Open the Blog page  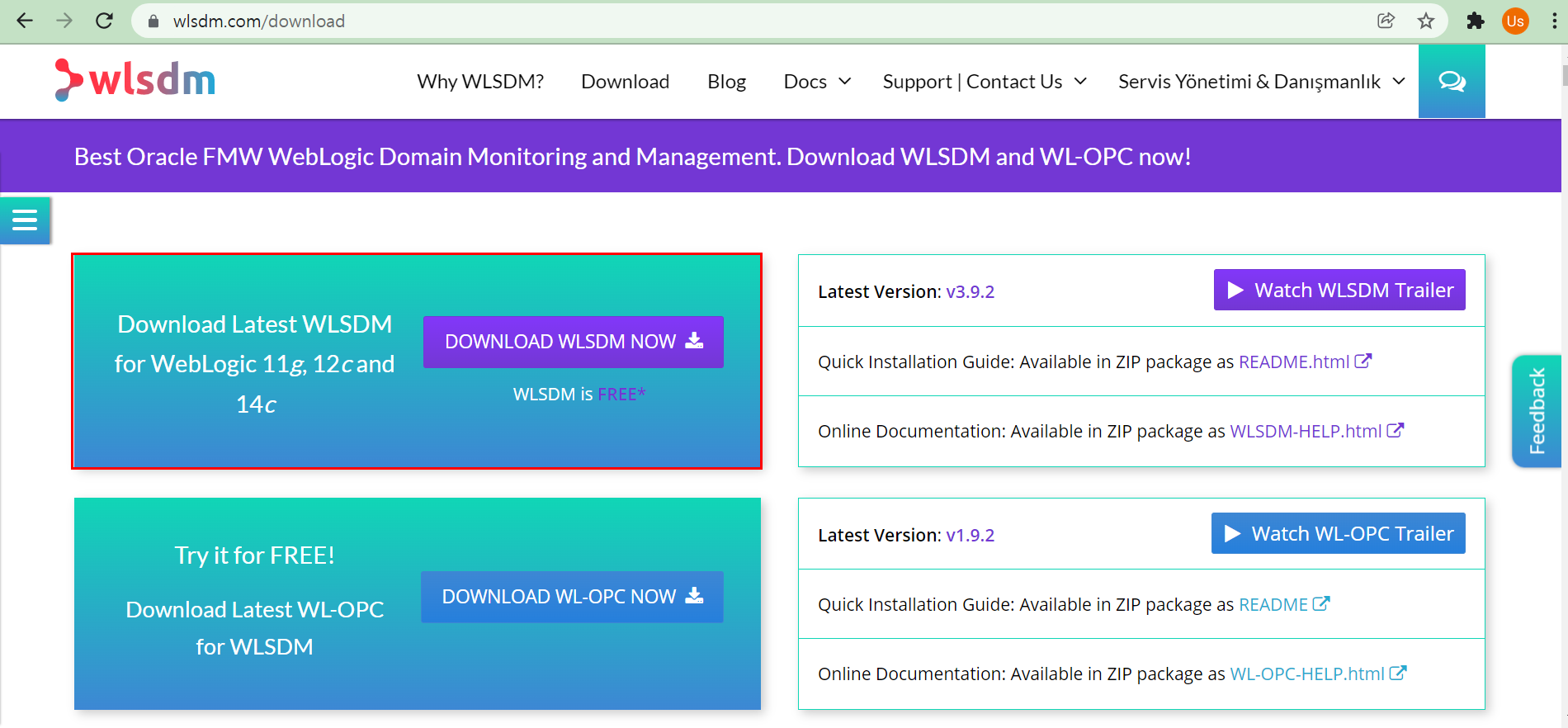pyautogui.click(x=726, y=82)
